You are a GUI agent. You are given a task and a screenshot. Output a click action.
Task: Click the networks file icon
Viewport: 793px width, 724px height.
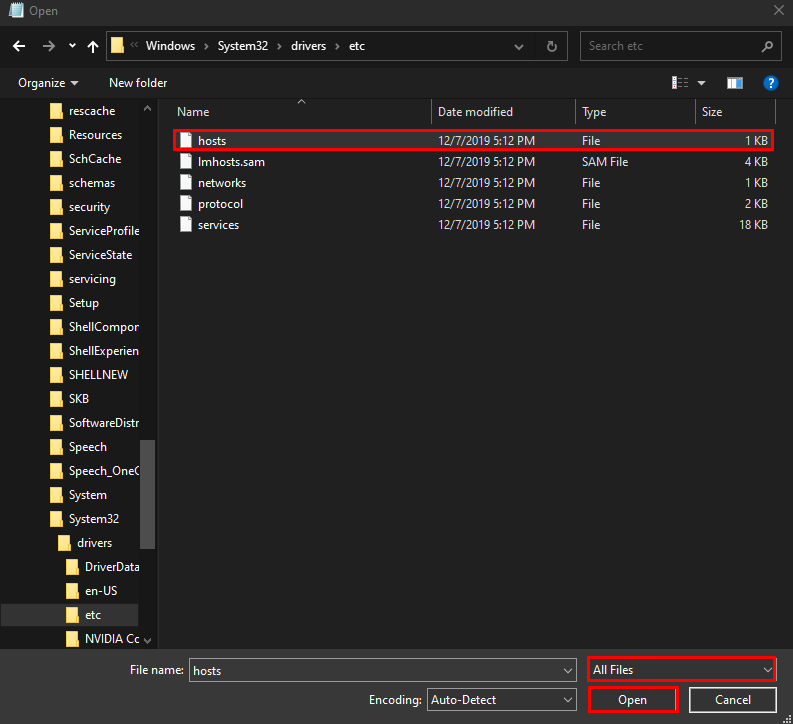pos(186,183)
